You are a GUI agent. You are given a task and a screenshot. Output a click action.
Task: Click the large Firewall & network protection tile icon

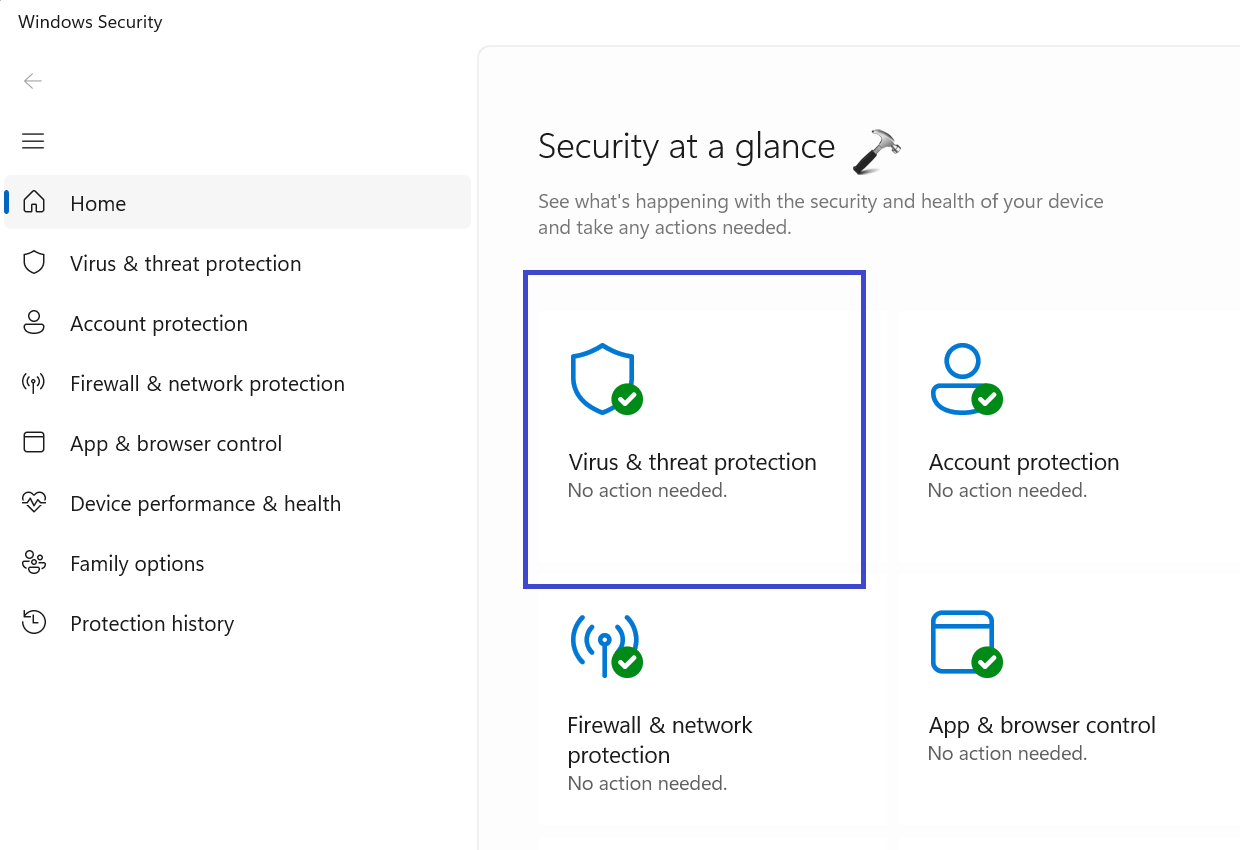pos(604,643)
